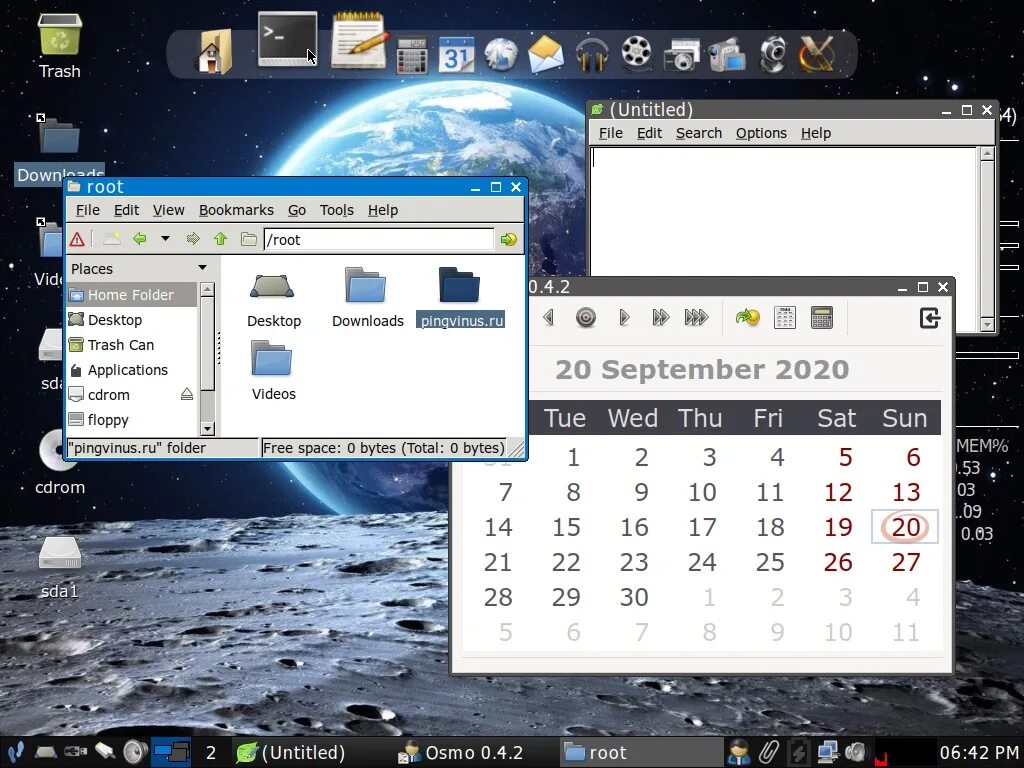Open the email envelope icon in the dock
Image resolution: width=1024 pixels, height=768 pixels.
coord(546,55)
